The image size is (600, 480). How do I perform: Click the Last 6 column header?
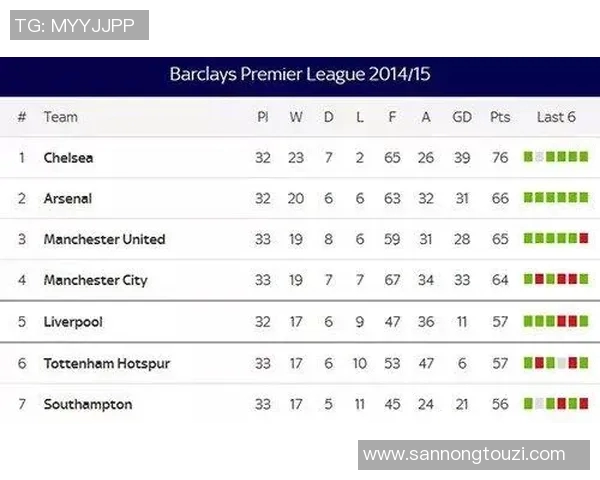[556, 117]
